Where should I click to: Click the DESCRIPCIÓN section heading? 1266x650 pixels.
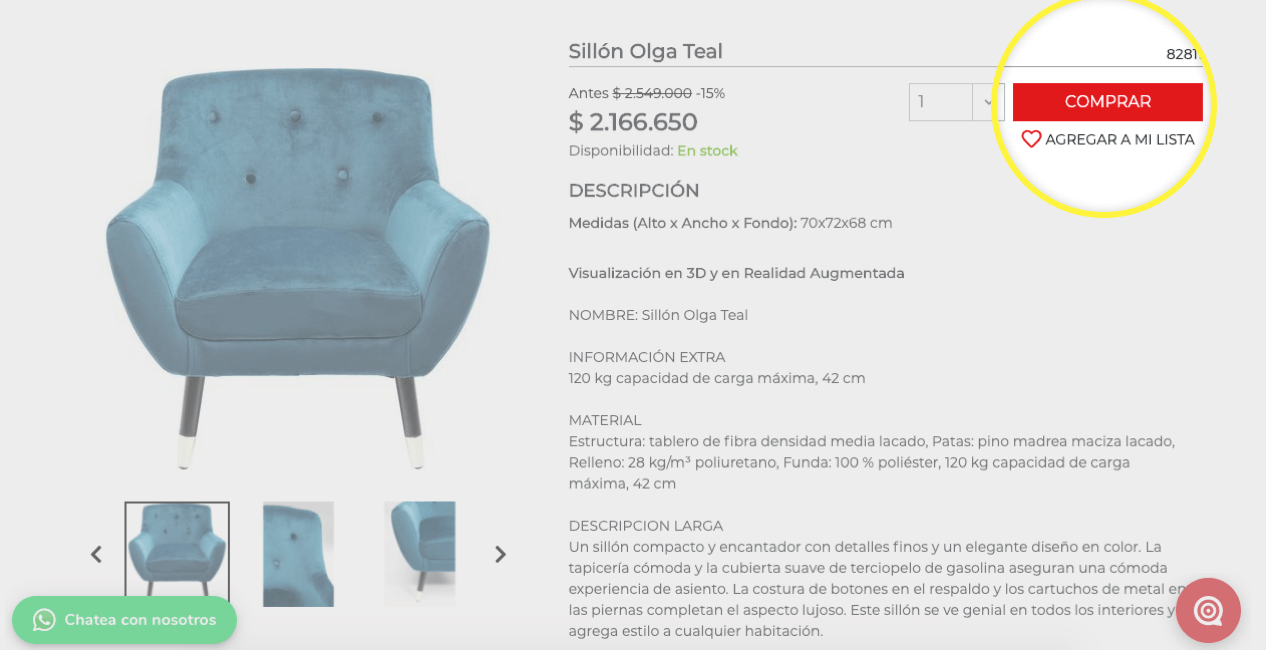tap(634, 190)
